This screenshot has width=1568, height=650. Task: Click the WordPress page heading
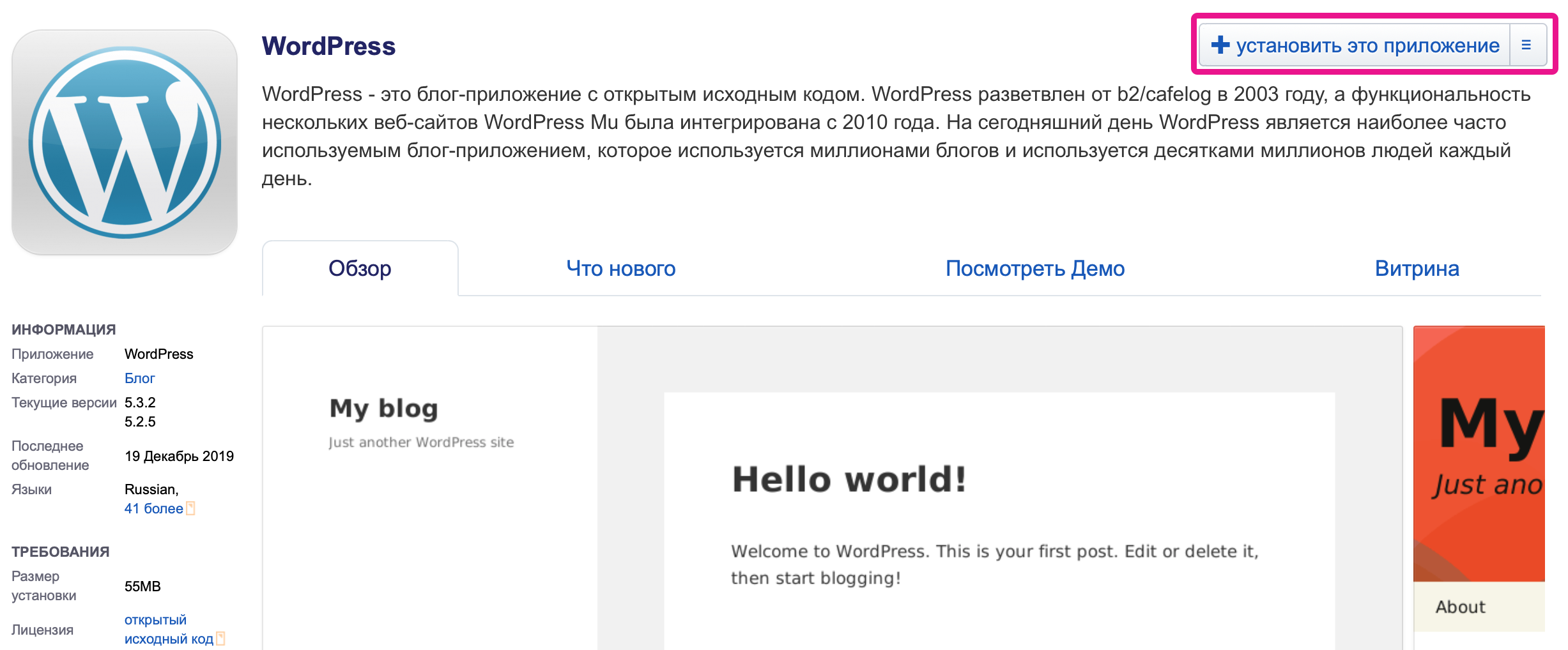coord(328,47)
